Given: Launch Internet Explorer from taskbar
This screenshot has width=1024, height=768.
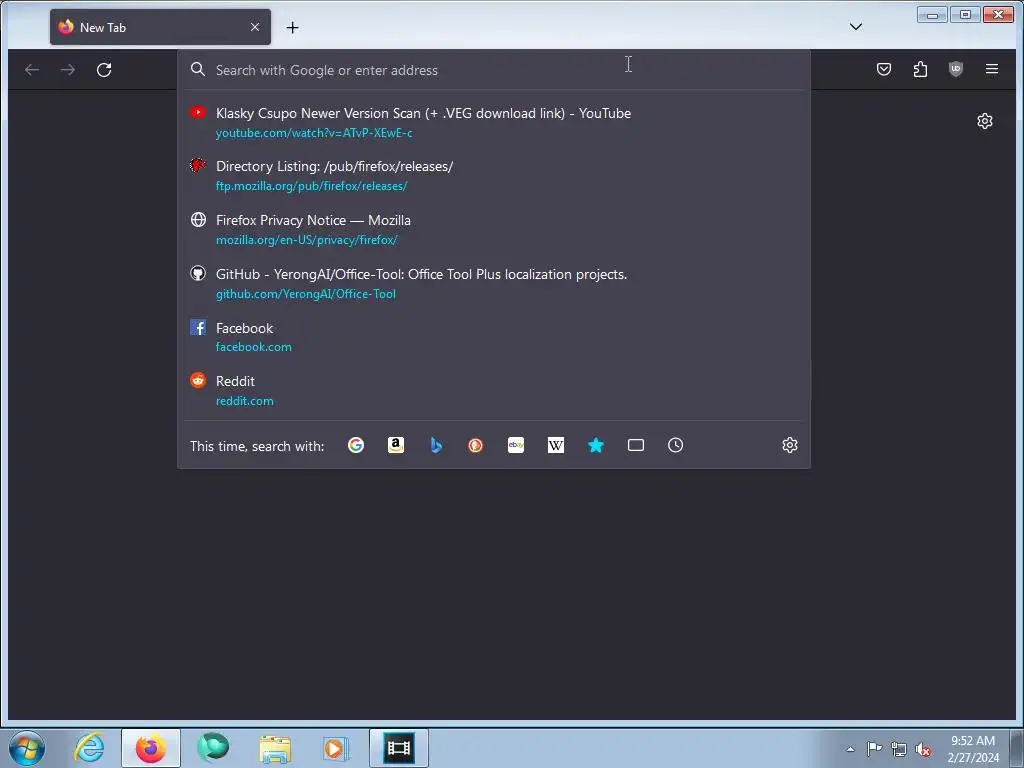Looking at the screenshot, I should pos(89,748).
